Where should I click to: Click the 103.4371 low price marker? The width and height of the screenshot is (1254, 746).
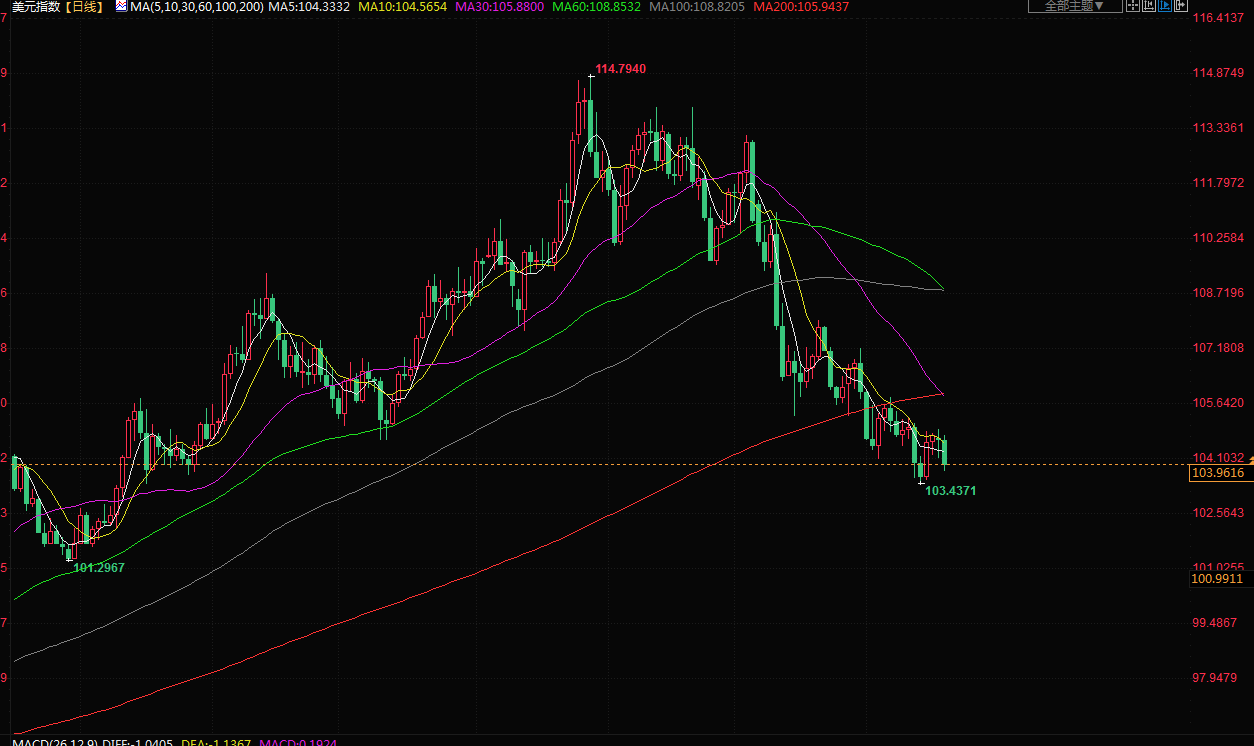pyautogui.click(x=950, y=491)
